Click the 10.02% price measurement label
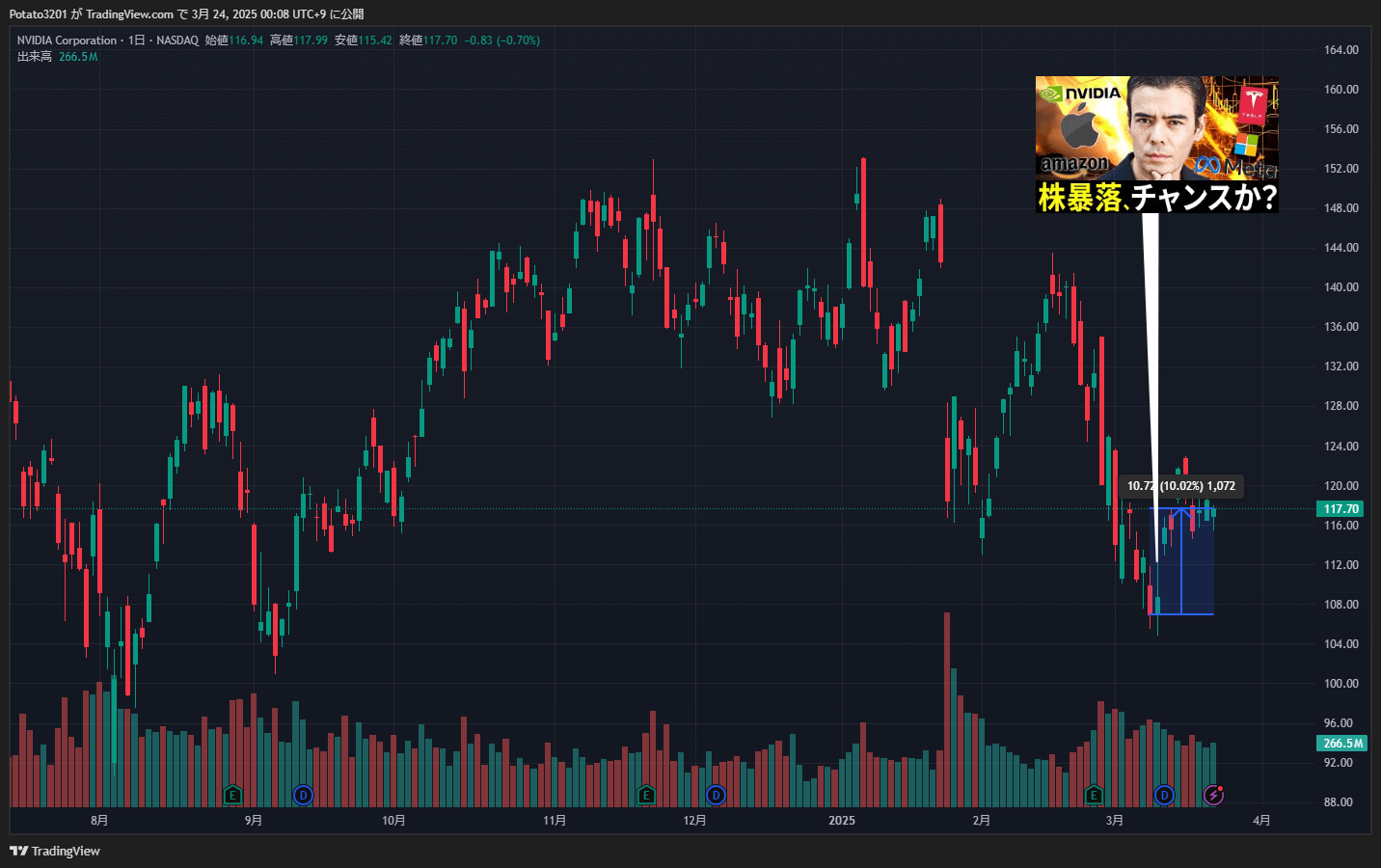 (x=1181, y=486)
